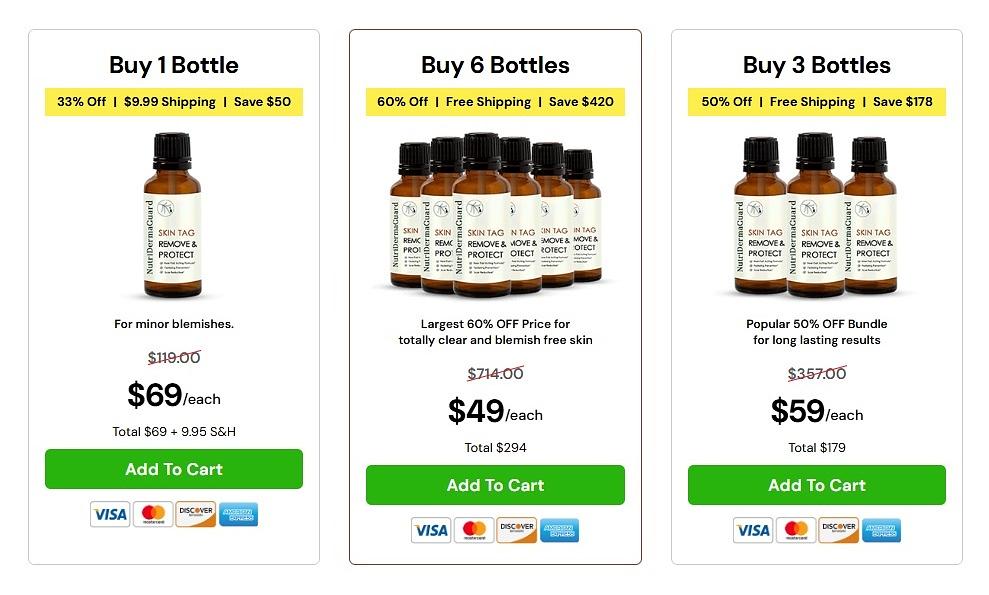Click Visa icon under Buy 6 Bottles
This screenshot has height=595, width=989.
(x=431, y=530)
